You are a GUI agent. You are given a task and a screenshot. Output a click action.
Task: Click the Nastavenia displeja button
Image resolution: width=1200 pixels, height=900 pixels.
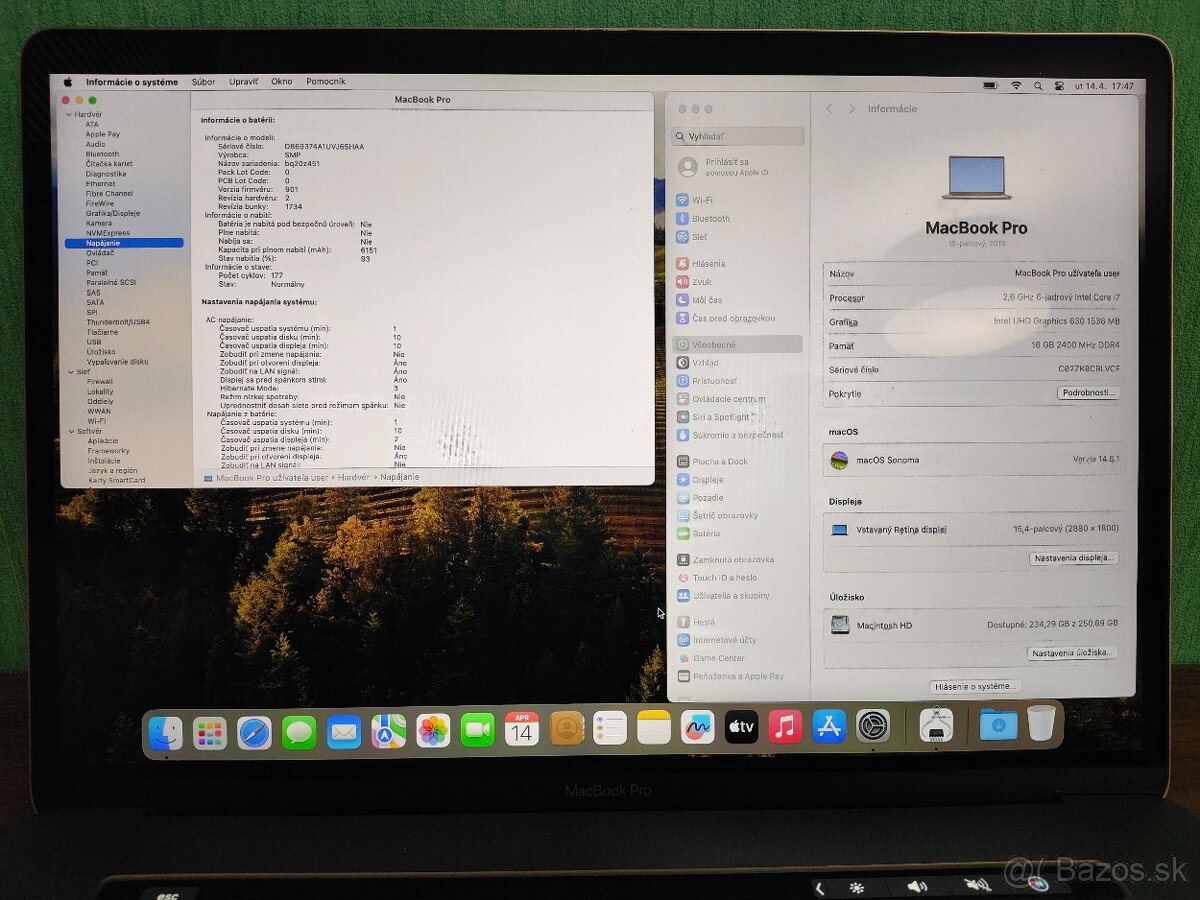coord(1074,558)
